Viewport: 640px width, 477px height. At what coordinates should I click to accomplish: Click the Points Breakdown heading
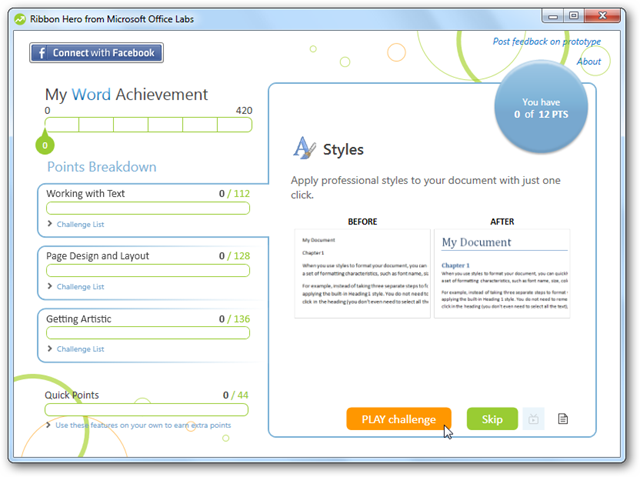(x=102, y=167)
